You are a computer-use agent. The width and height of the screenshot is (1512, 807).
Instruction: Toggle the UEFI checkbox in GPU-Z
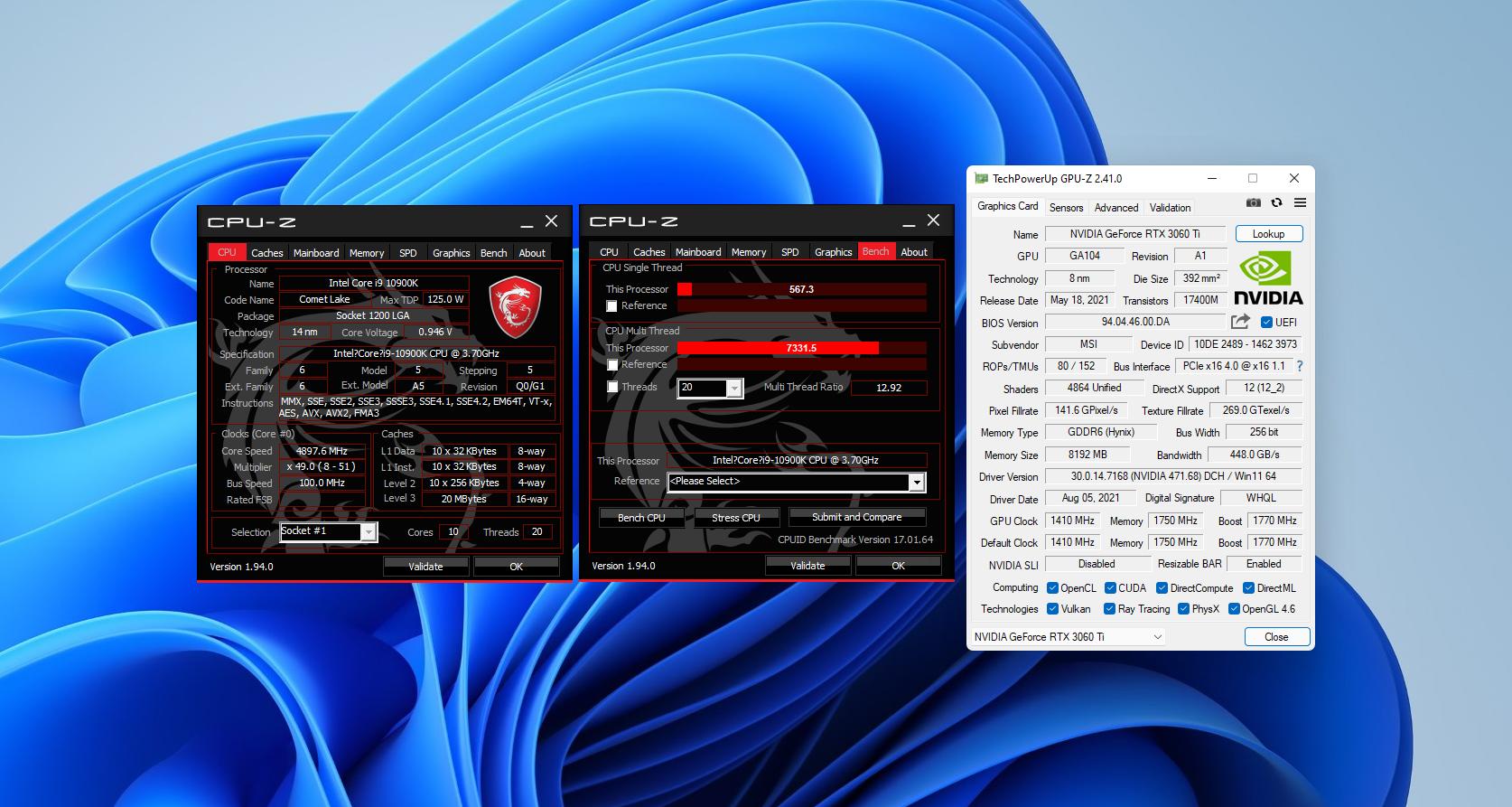click(1266, 323)
